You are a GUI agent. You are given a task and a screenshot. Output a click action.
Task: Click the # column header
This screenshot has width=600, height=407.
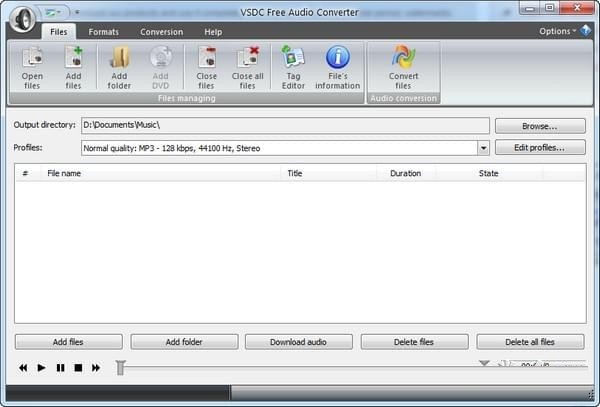[x=26, y=173]
